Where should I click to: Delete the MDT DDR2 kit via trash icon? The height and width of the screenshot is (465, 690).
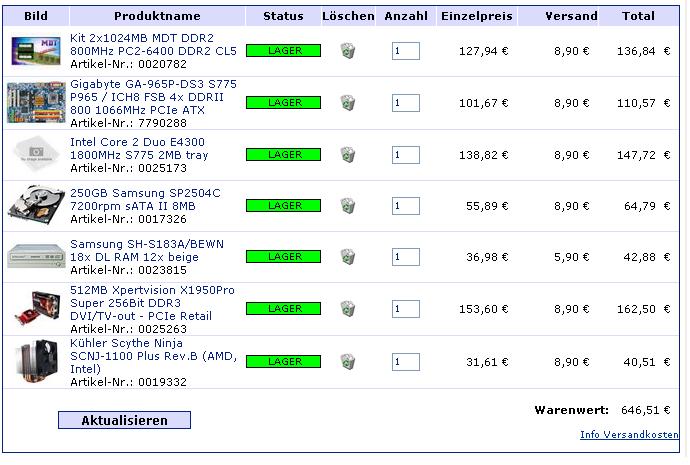348,51
